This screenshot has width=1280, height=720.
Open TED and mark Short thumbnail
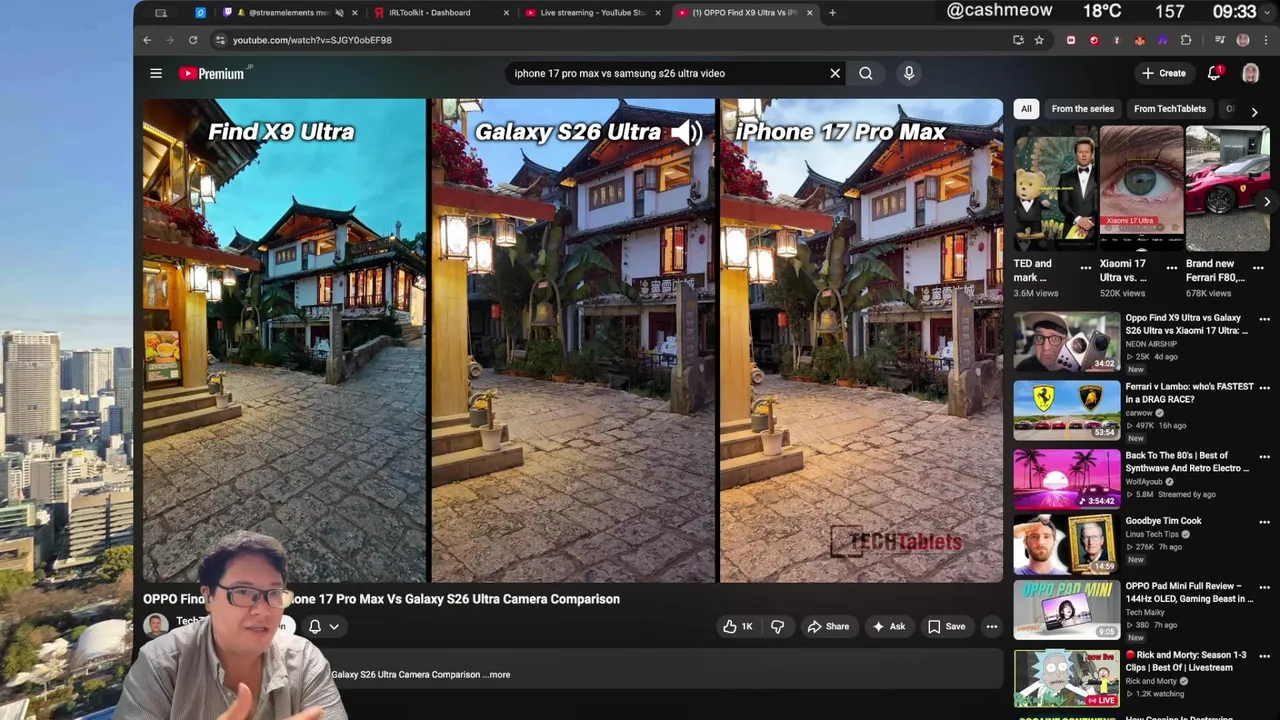(x=1055, y=186)
